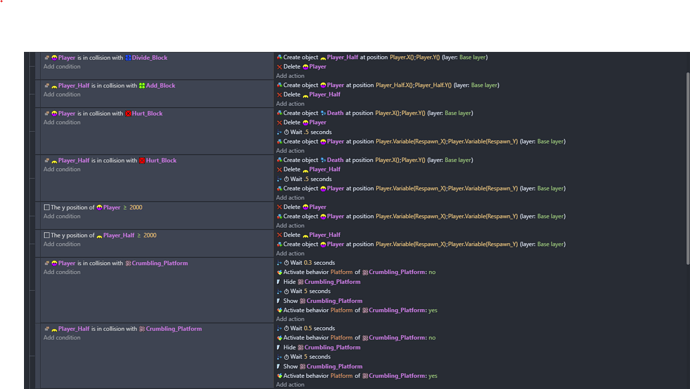
Task: Click Hurt_Block icon in Player collision condition
Action: click(128, 114)
